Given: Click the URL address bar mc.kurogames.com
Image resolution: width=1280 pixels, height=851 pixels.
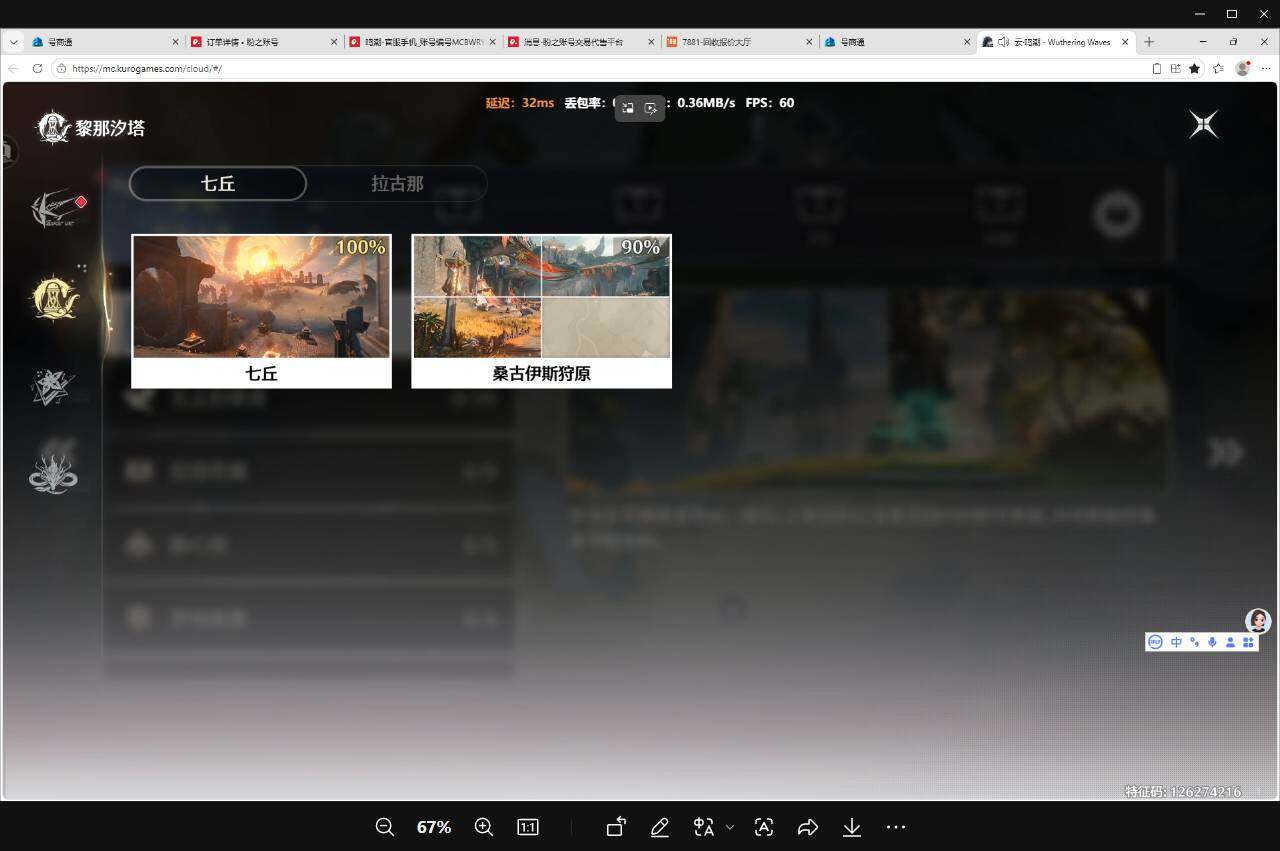Looking at the screenshot, I should click(x=600, y=68).
